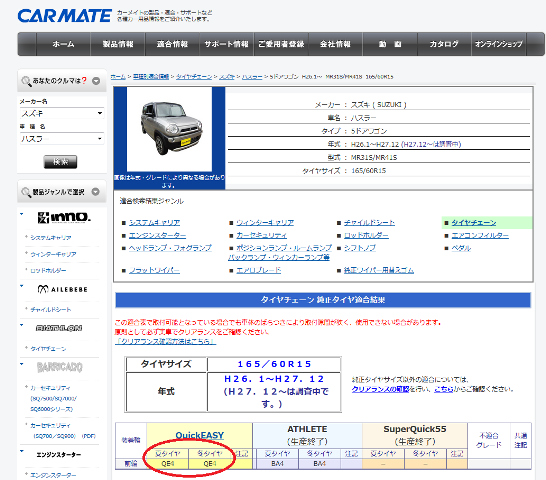Open the QuickEASY product link in the results
The image size is (546, 480).
200,435
